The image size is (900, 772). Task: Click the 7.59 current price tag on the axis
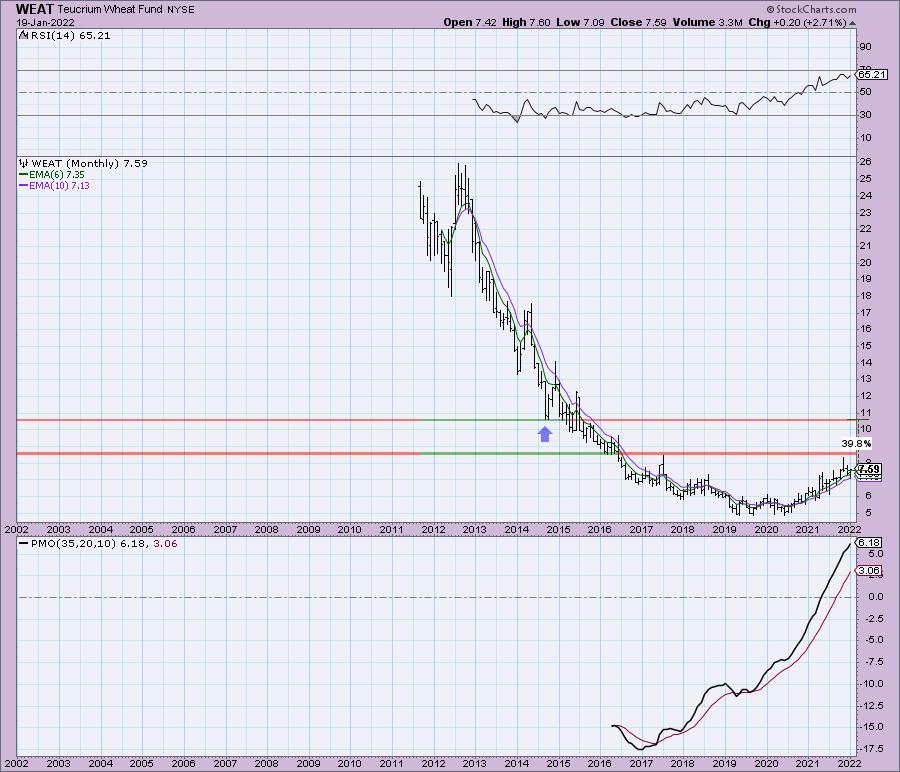click(870, 469)
